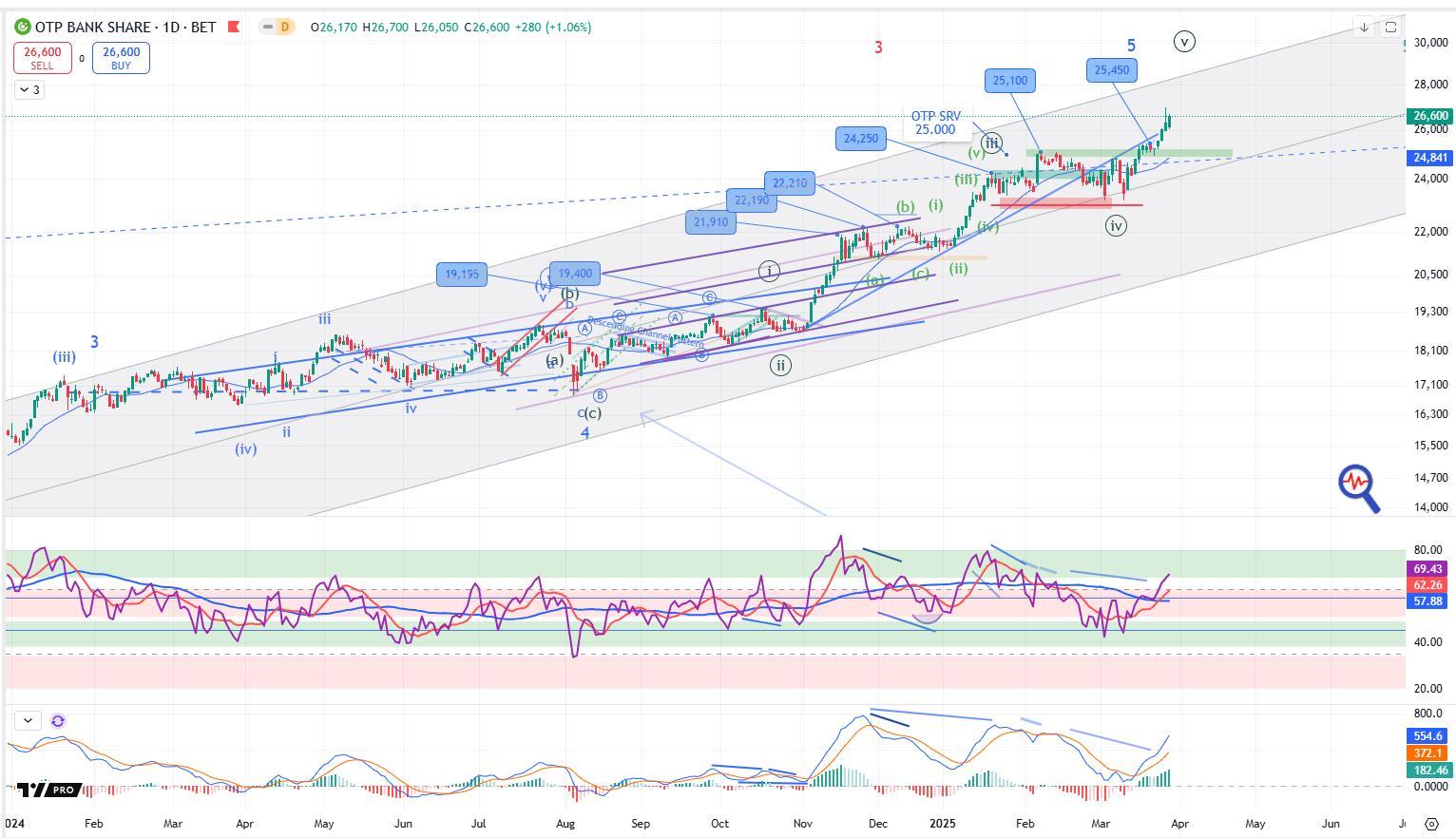Expand the collapsed indicators legend showing 3
Viewport: 1456px width, 838px height.
pyautogui.click(x=29, y=90)
